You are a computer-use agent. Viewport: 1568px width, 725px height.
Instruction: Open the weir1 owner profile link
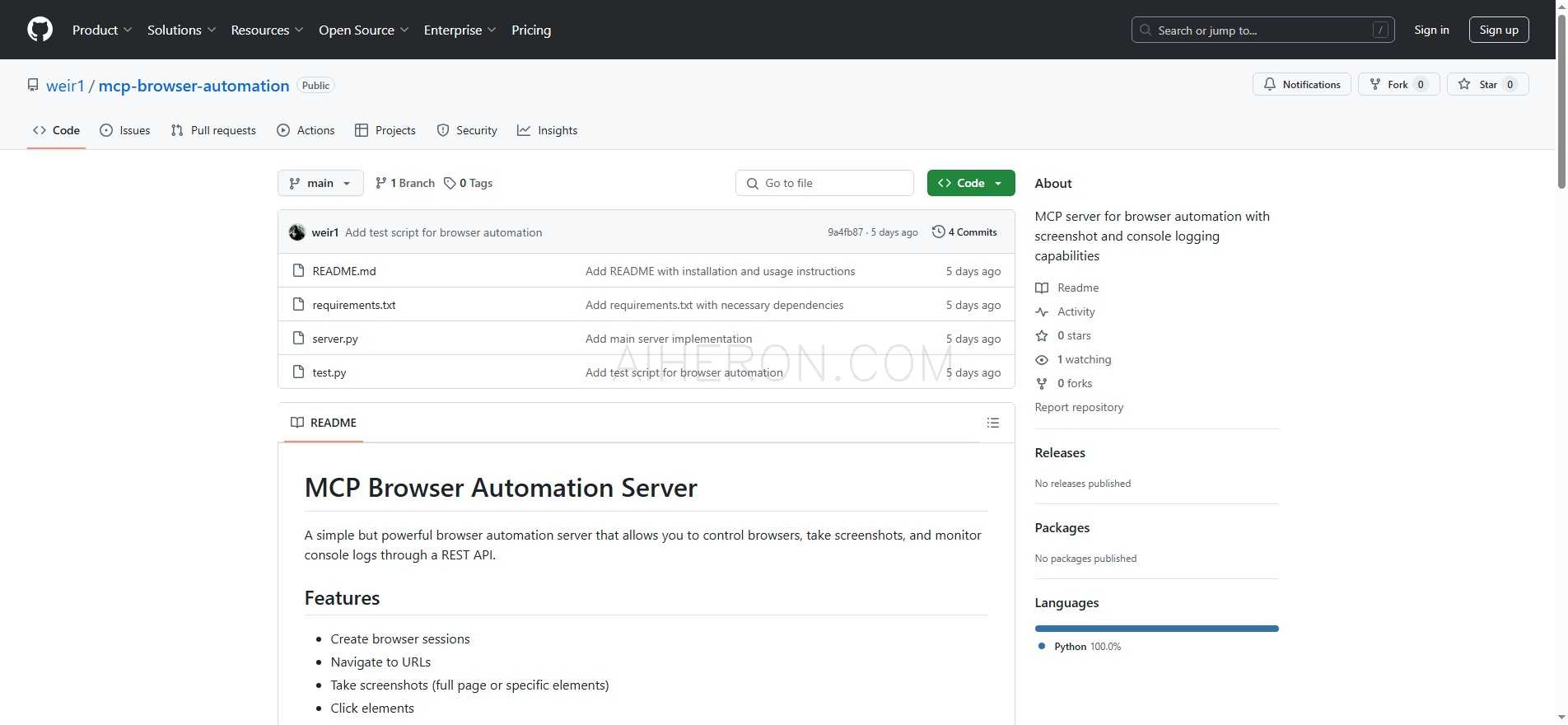point(65,86)
